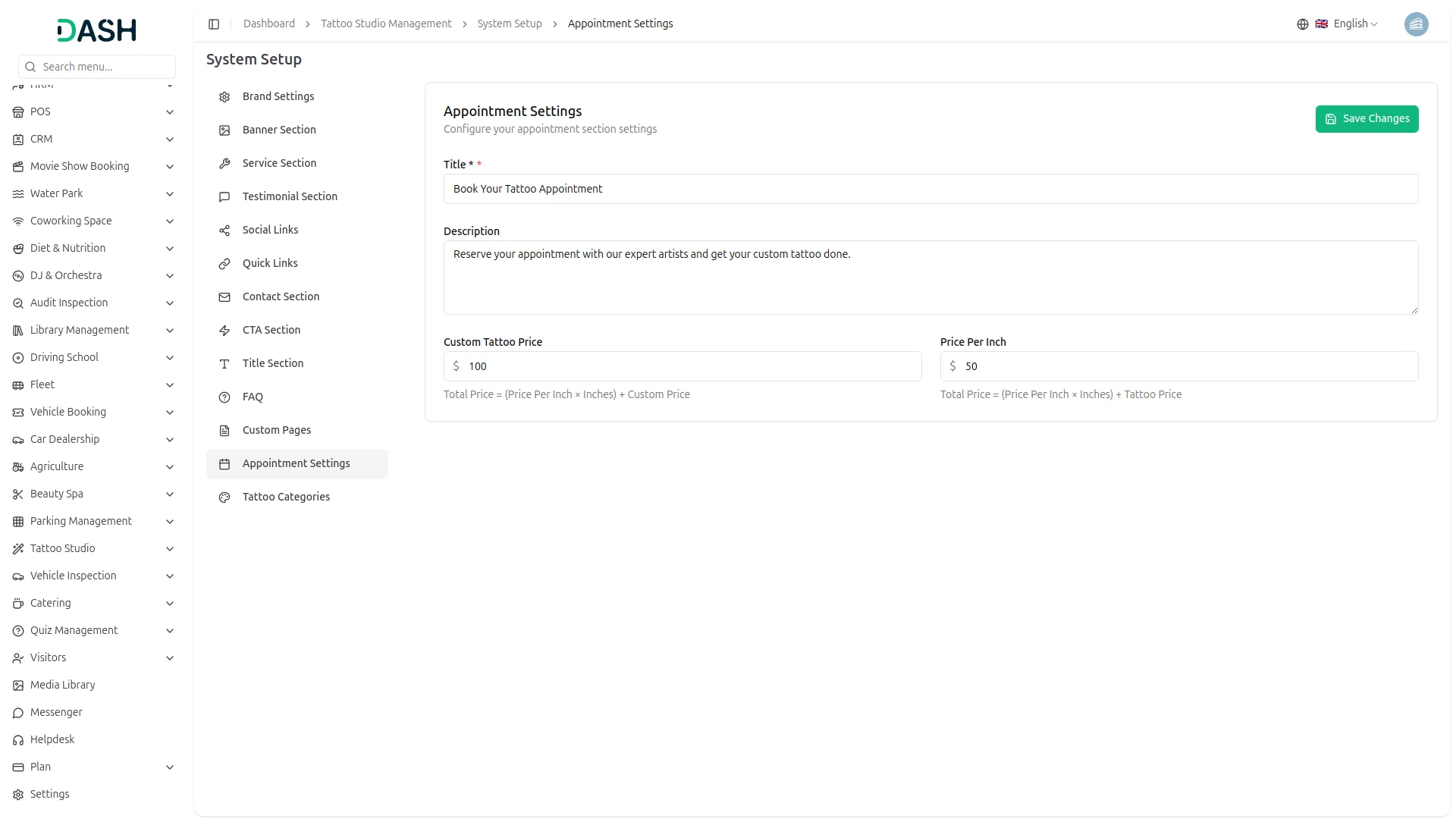
Task: Open the user avatar menu
Action: click(x=1416, y=24)
